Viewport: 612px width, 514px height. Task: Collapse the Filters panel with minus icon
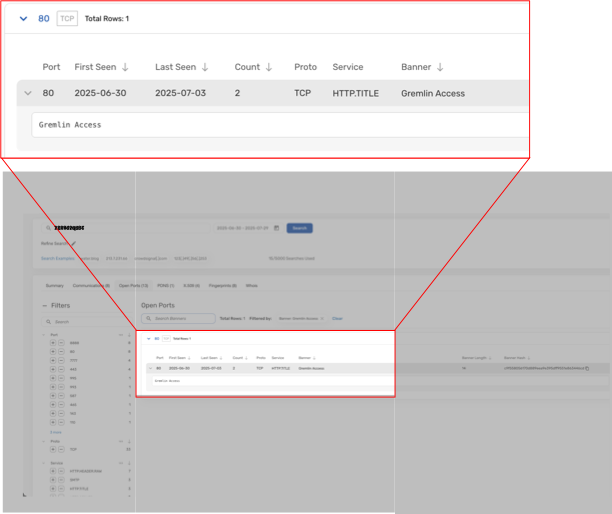point(44,306)
